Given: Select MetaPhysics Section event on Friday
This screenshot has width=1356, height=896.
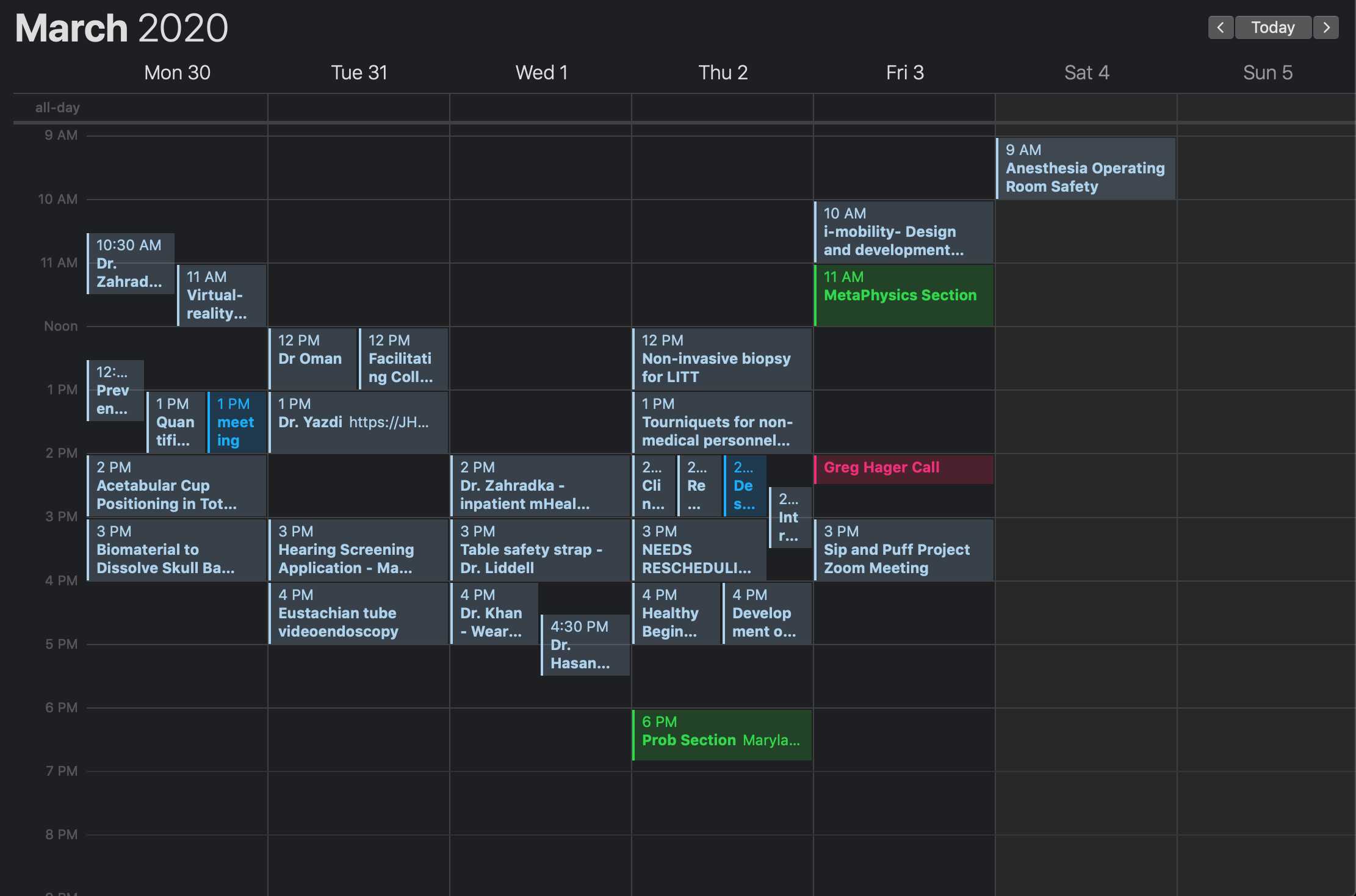Looking at the screenshot, I should point(904,295).
